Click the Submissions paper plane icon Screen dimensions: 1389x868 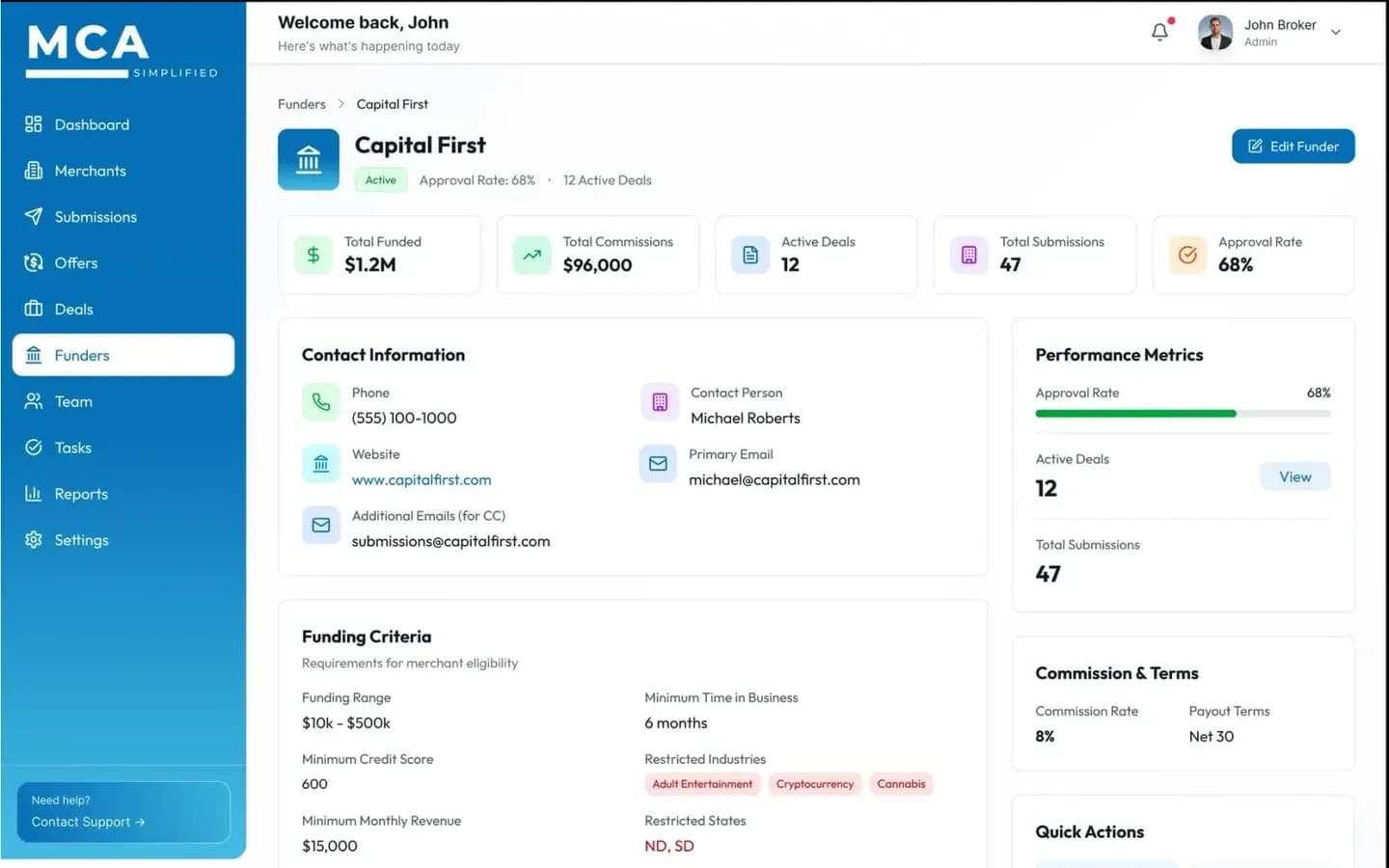(x=34, y=217)
